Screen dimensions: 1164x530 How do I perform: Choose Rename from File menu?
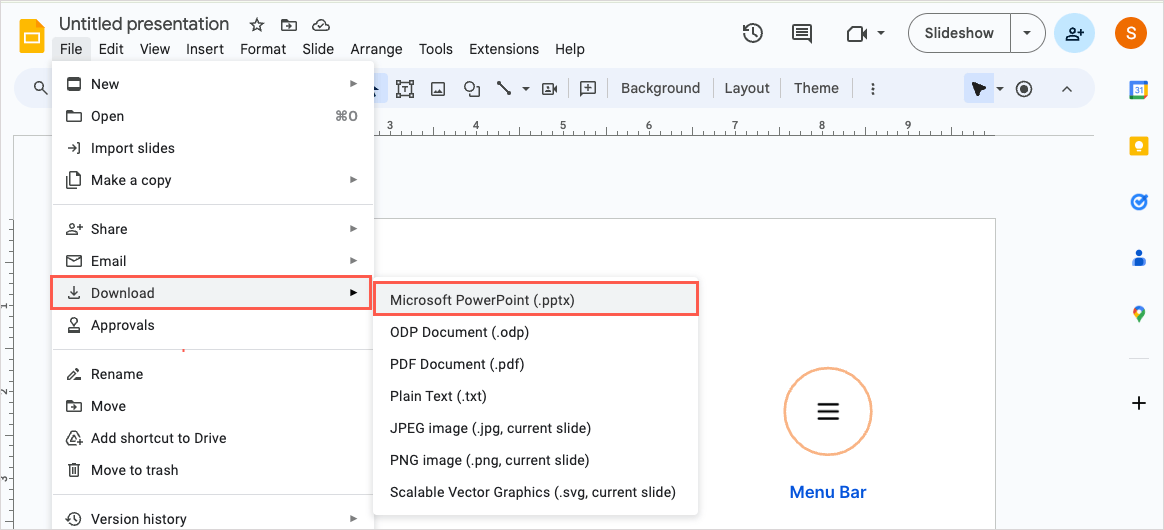212,373
